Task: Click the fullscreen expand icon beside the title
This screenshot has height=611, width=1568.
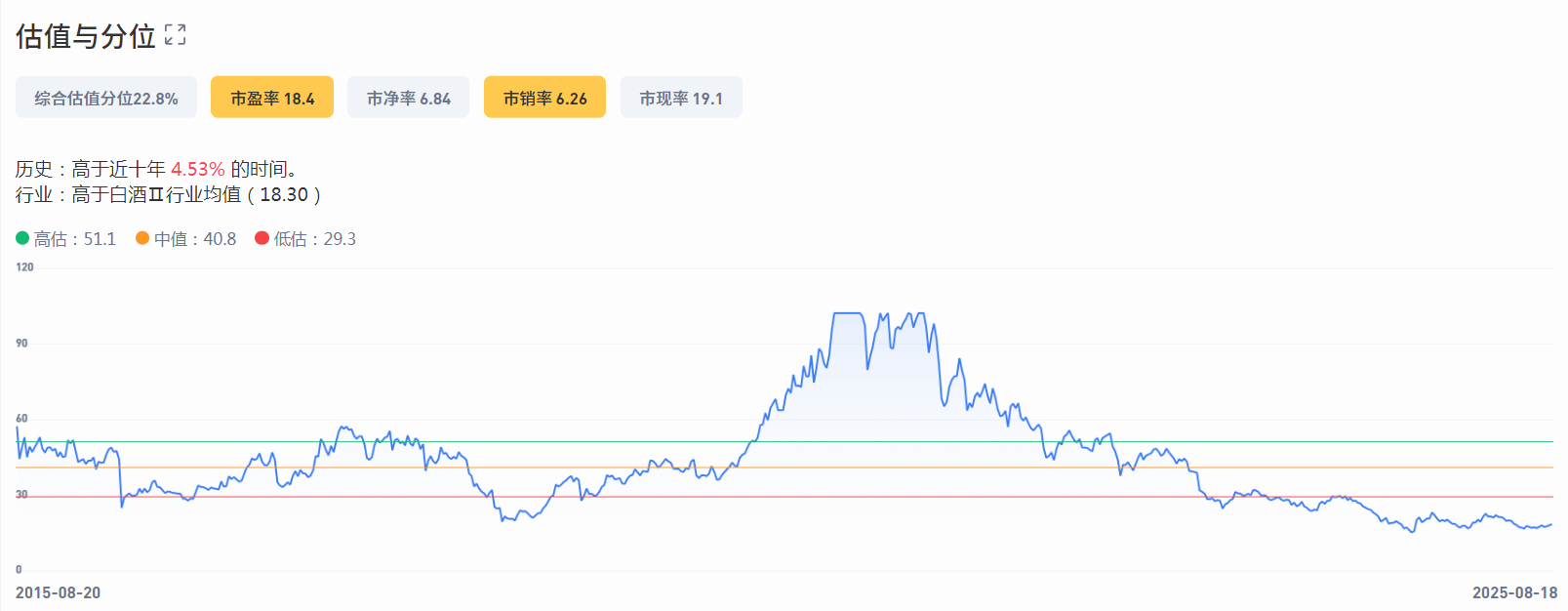Action: click(176, 35)
